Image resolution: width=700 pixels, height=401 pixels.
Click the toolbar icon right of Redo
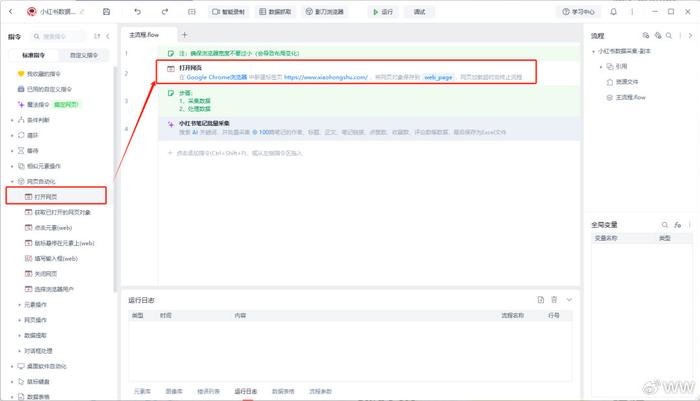pyautogui.click(x=192, y=12)
